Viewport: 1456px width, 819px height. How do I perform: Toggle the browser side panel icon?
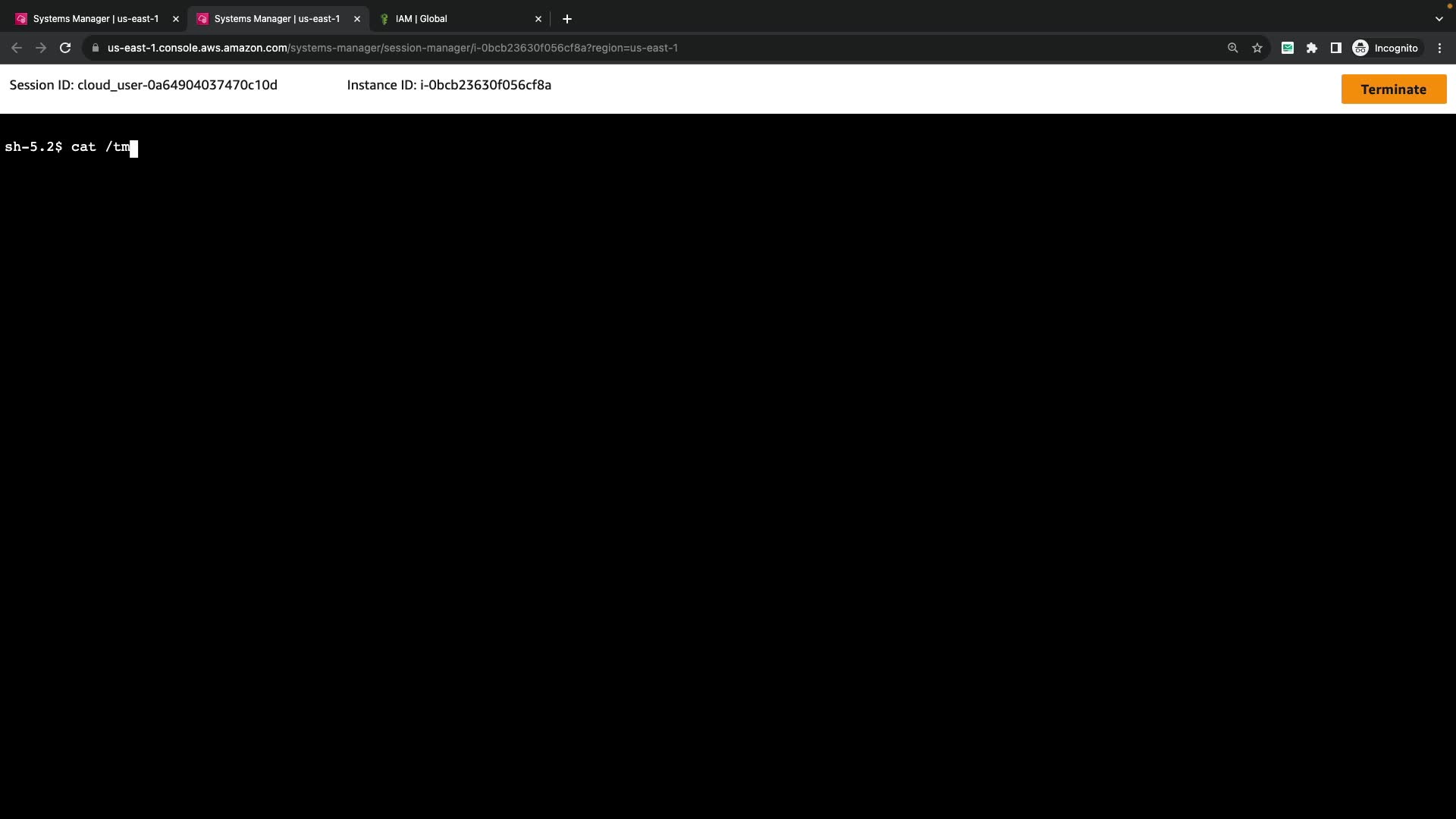pyautogui.click(x=1336, y=48)
